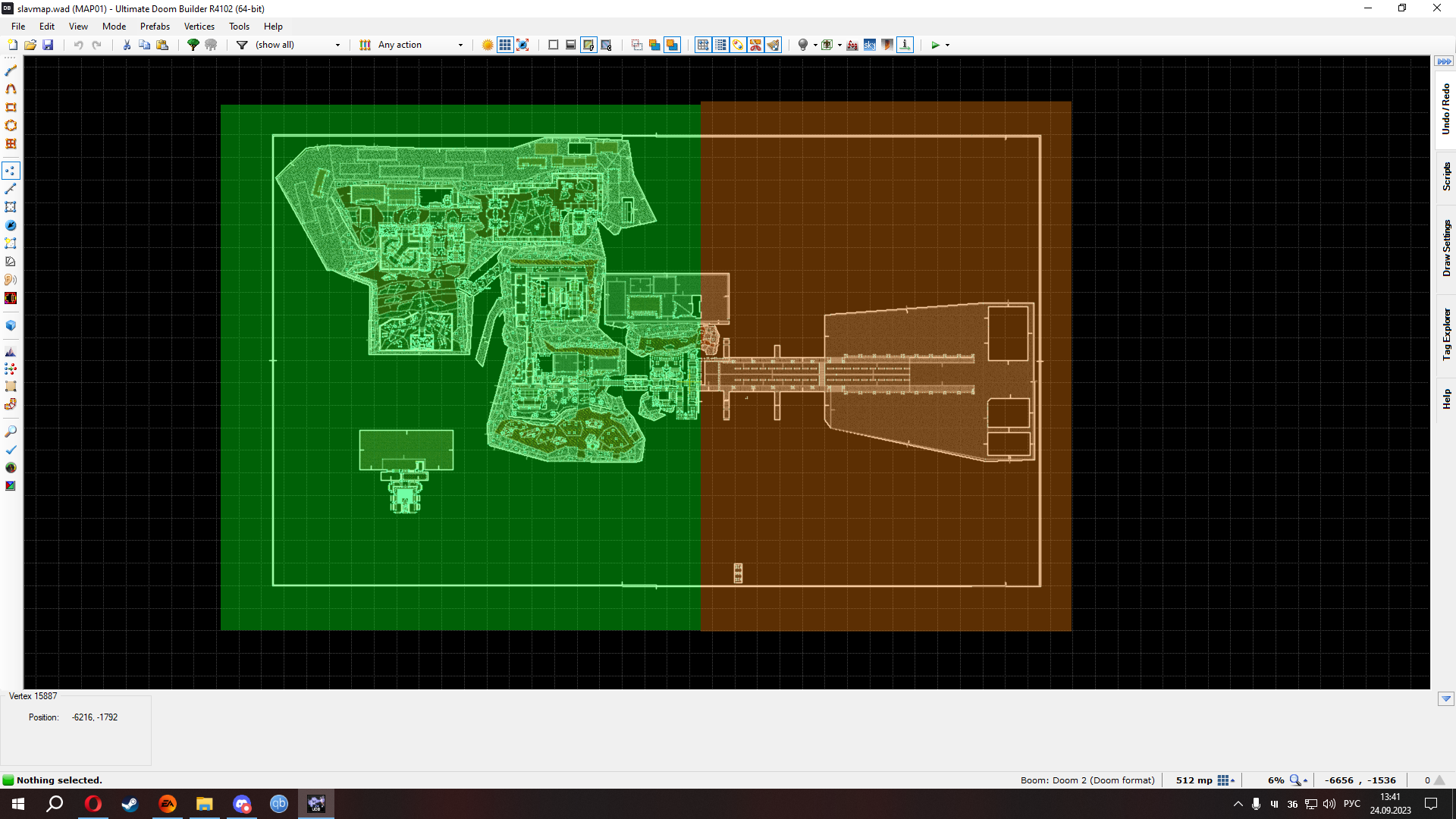Open Steam from the taskbar
Viewport: 1456px width, 819px height.
click(130, 804)
